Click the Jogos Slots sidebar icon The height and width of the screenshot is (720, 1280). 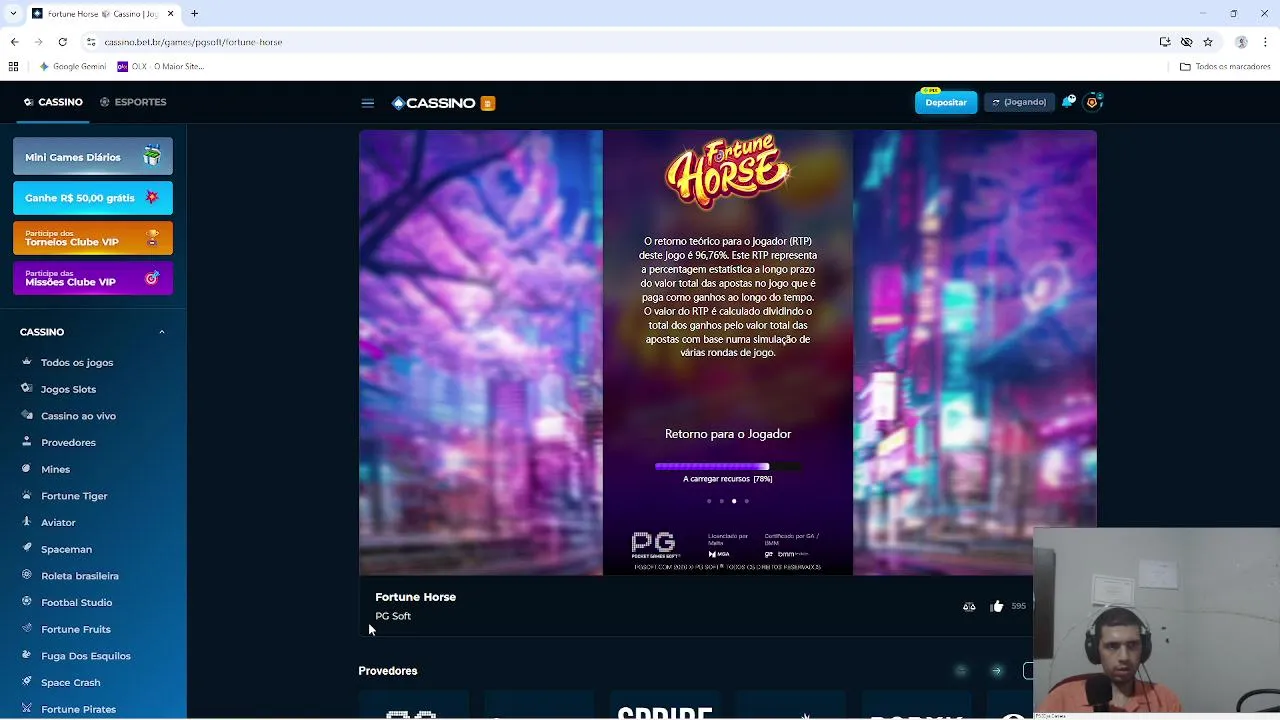coord(27,388)
